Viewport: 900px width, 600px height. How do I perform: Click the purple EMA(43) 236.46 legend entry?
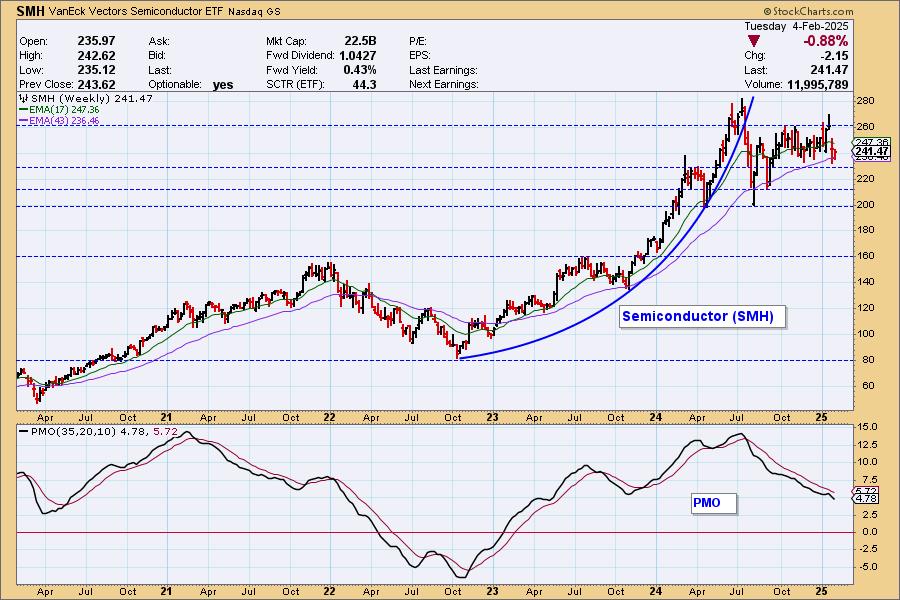(59, 121)
